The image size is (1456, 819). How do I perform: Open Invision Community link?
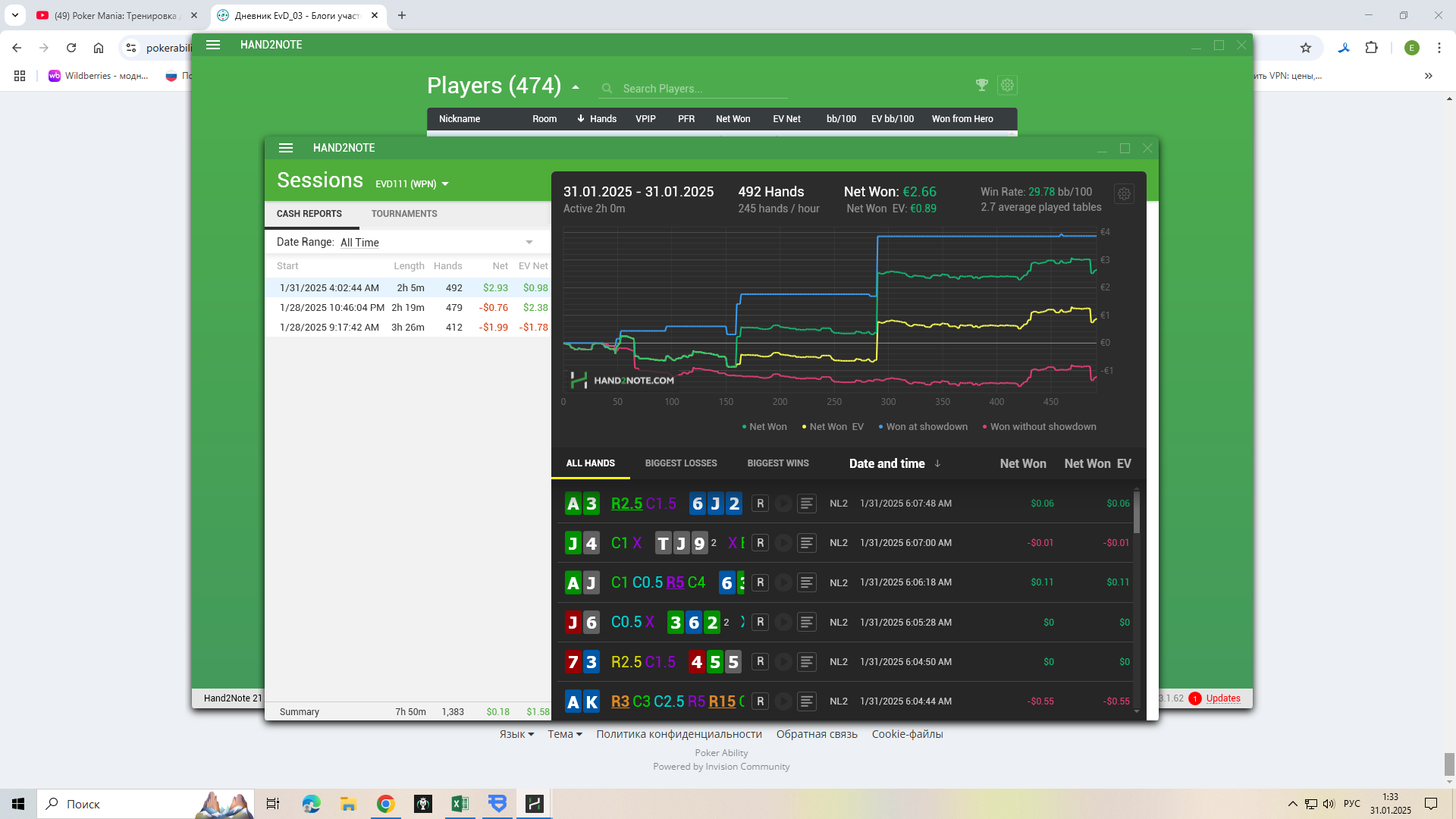[721, 767]
